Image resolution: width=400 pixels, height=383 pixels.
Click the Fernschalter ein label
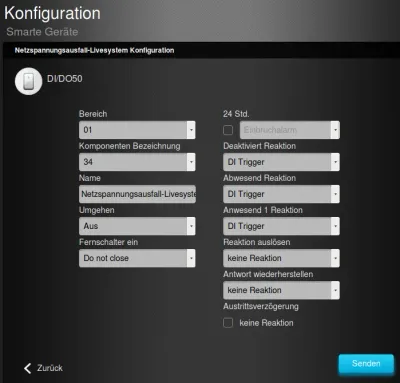pos(108,242)
